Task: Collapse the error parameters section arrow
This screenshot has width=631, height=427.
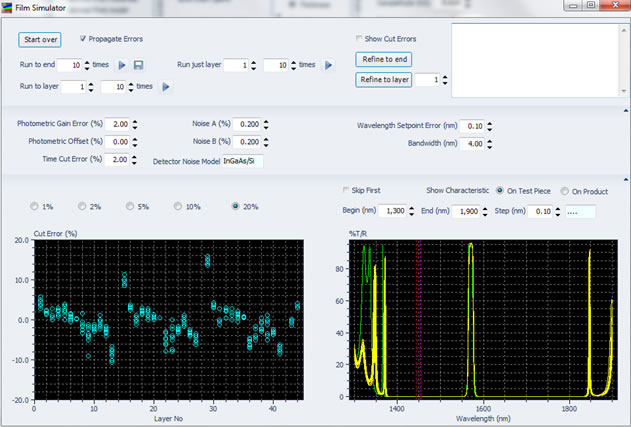Action: [x=626, y=110]
